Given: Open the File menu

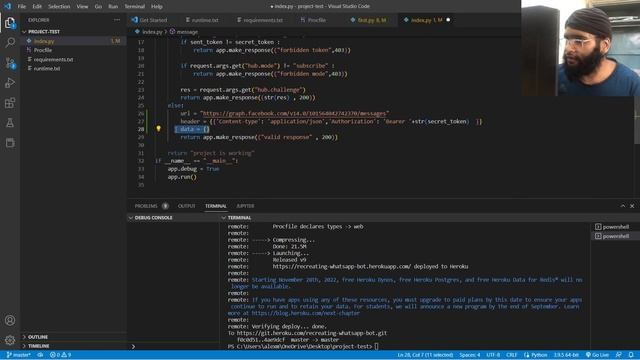Looking at the screenshot, I should pos(22,6).
